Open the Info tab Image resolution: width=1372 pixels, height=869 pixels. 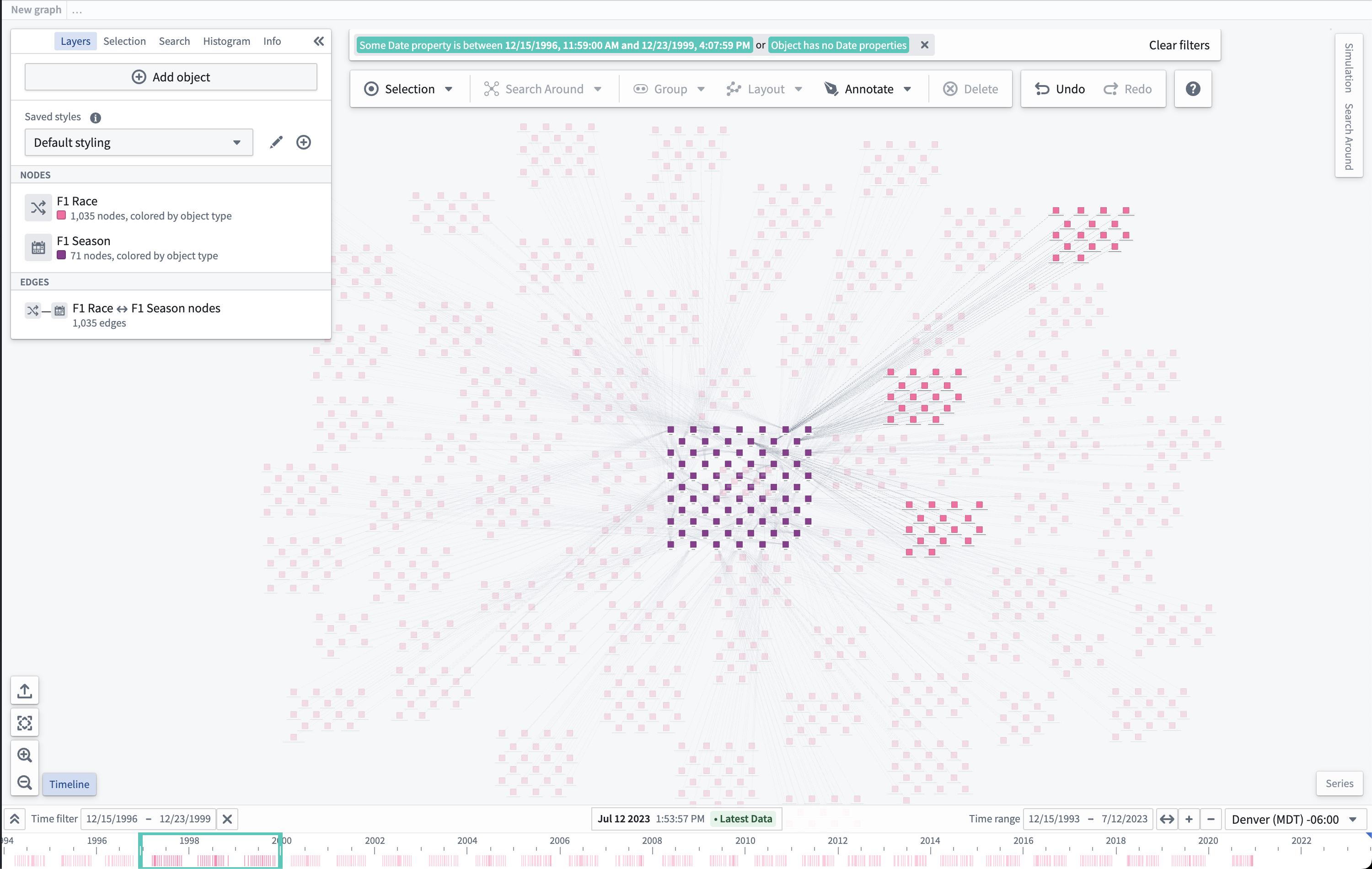[x=272, y=41]
